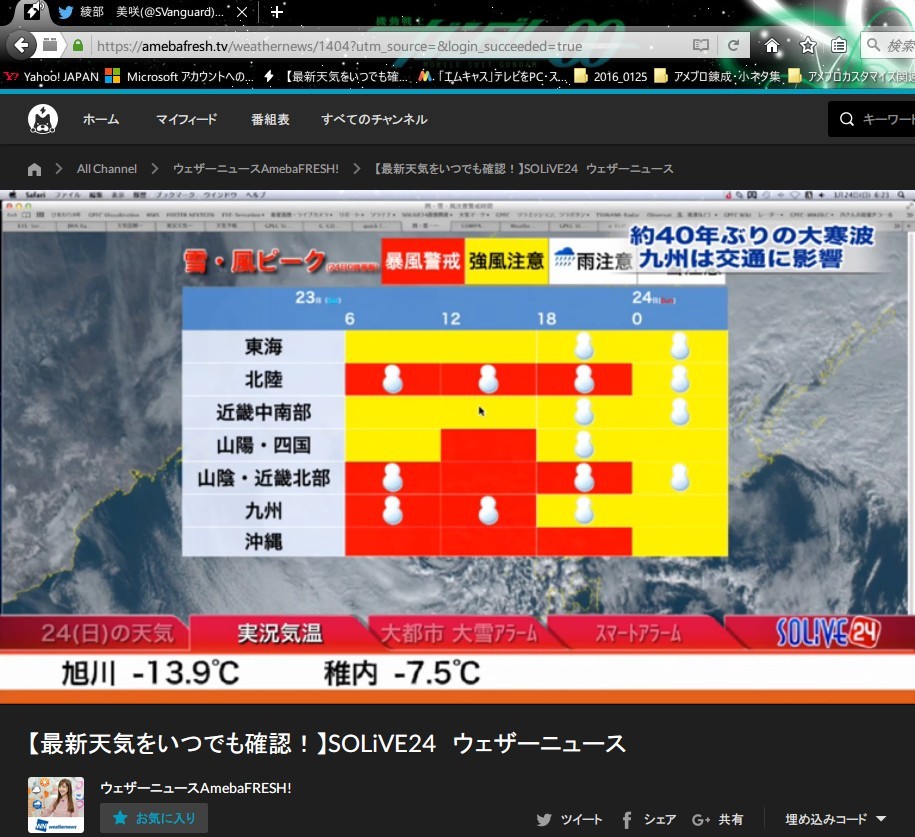Click SOLiVE24 ウェザーニュース breadcrumb

pyautogui.click(x=523, y=169)
